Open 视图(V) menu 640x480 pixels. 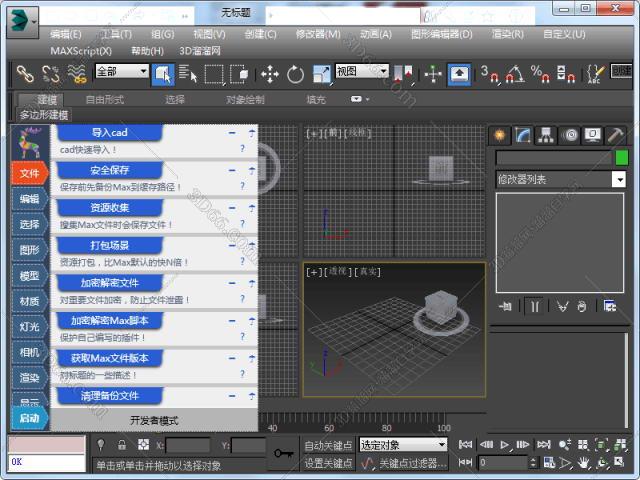pos(209,34)
